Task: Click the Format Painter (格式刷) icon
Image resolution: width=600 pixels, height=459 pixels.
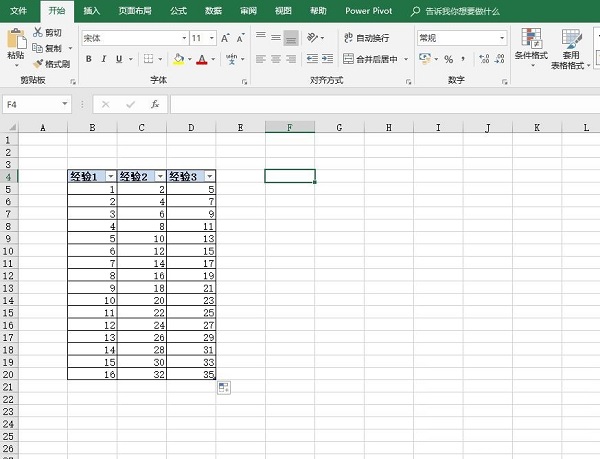Action: [x=37, y=64]
